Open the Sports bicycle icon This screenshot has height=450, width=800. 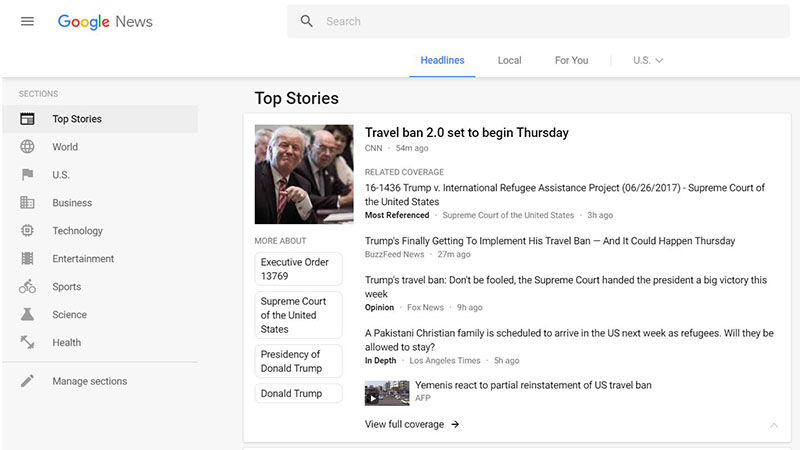(x=28, y=287)
